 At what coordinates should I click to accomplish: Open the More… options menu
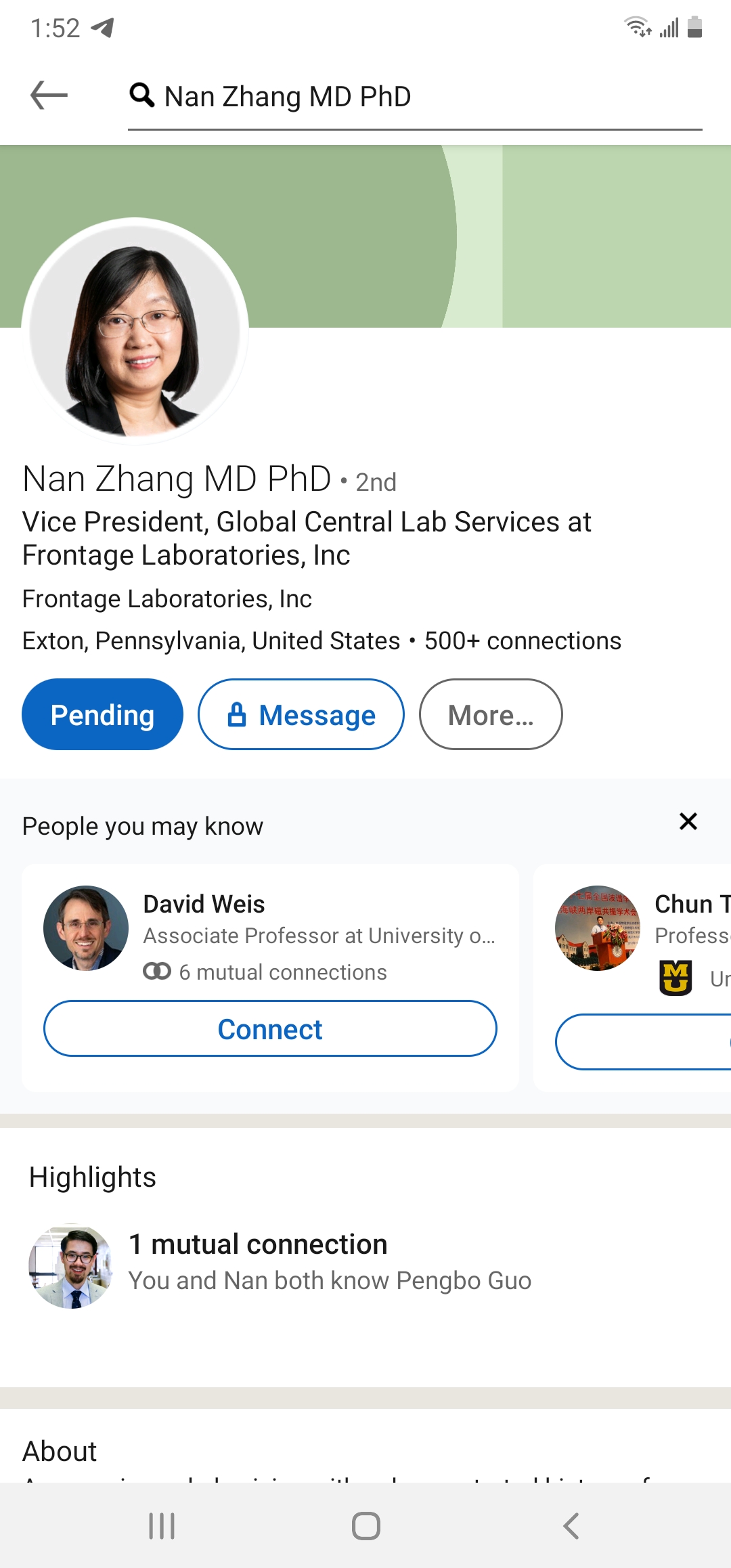tap(491, 715)
